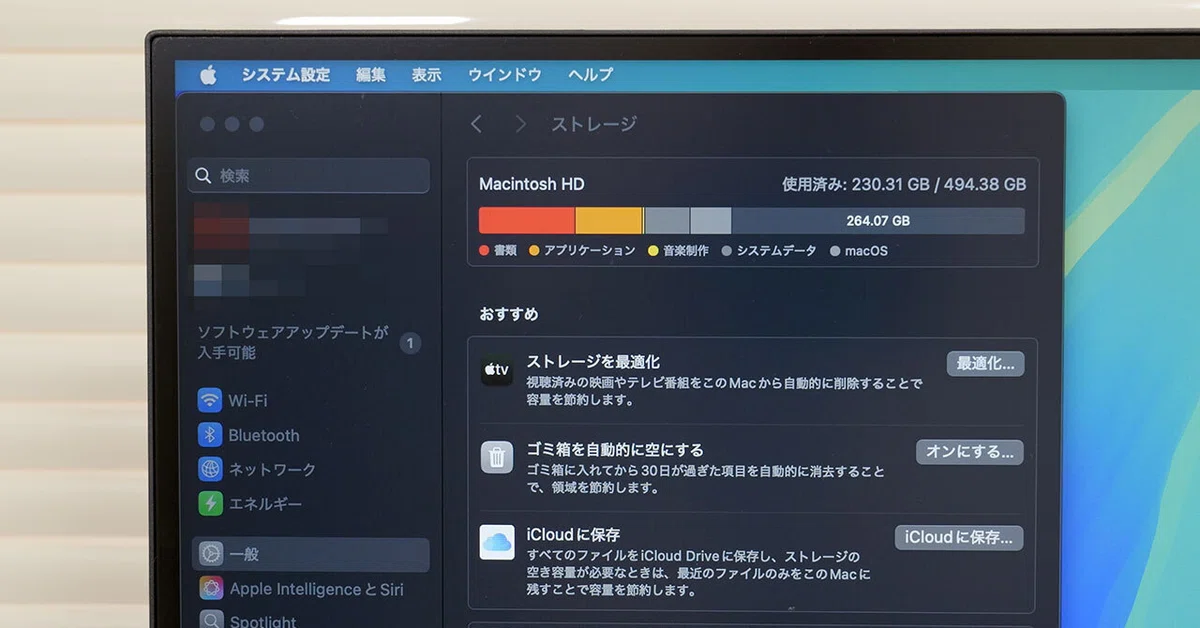
Task: Select the エネルギー lightning icon
Action: click(x=210, y=503)
